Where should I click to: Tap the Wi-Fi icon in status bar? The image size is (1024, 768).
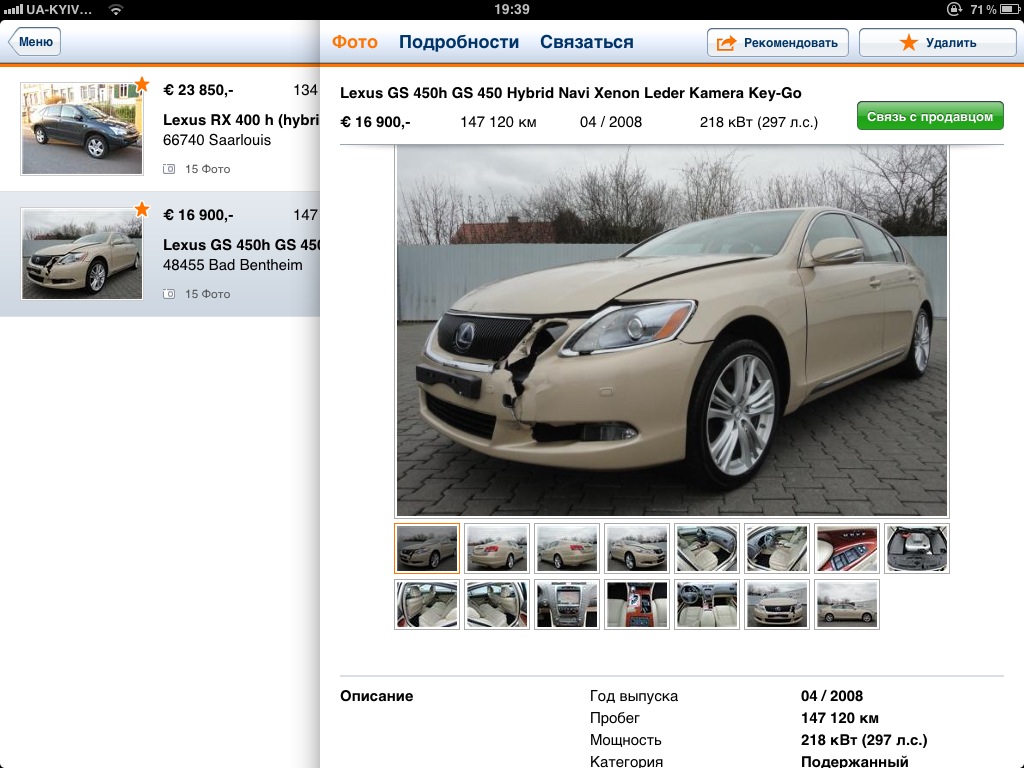pos(116,9)
